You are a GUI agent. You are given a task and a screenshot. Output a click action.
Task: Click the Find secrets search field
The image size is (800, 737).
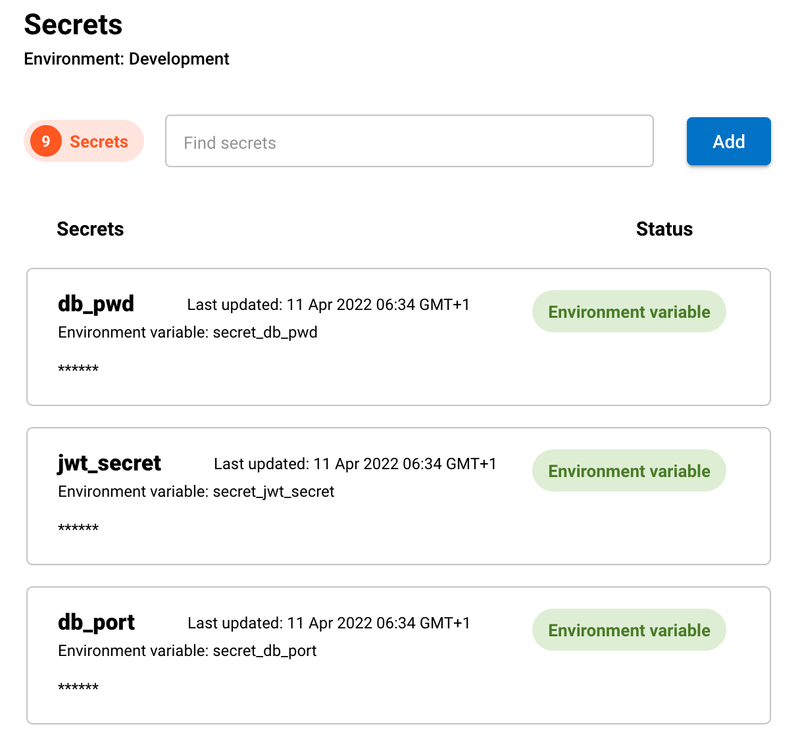click(409, 141)
